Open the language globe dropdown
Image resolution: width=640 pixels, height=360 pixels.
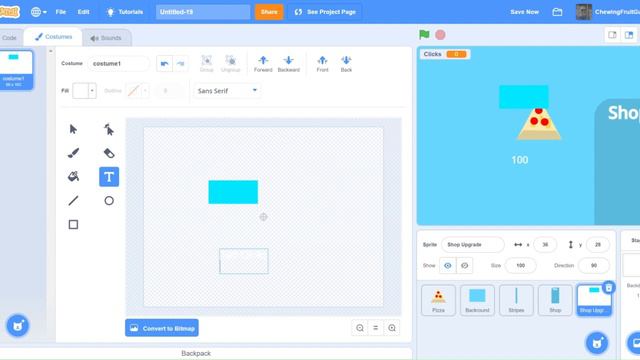(x=38, y=12)
